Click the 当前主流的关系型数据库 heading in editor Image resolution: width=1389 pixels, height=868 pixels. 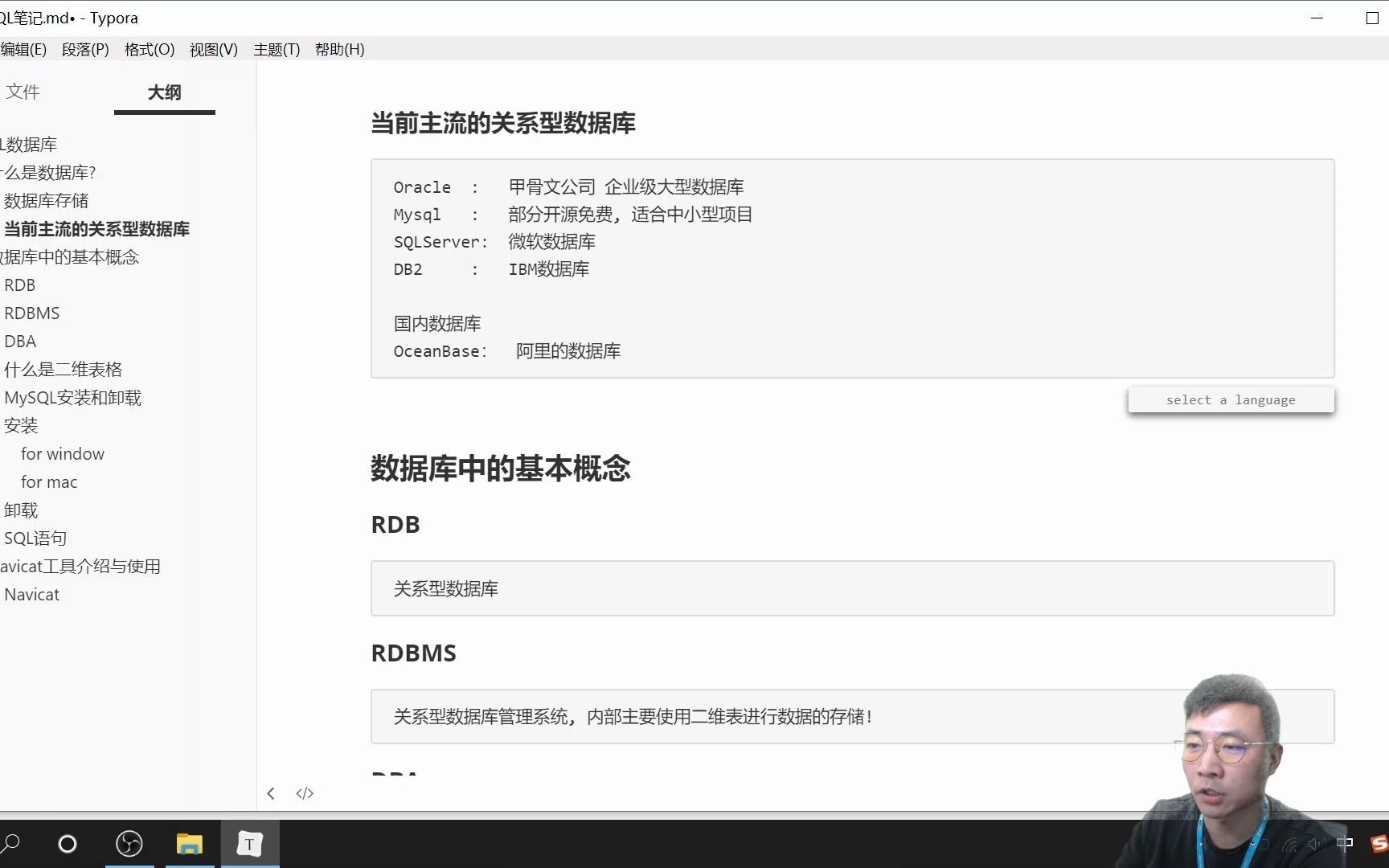(x=503, y=123)
